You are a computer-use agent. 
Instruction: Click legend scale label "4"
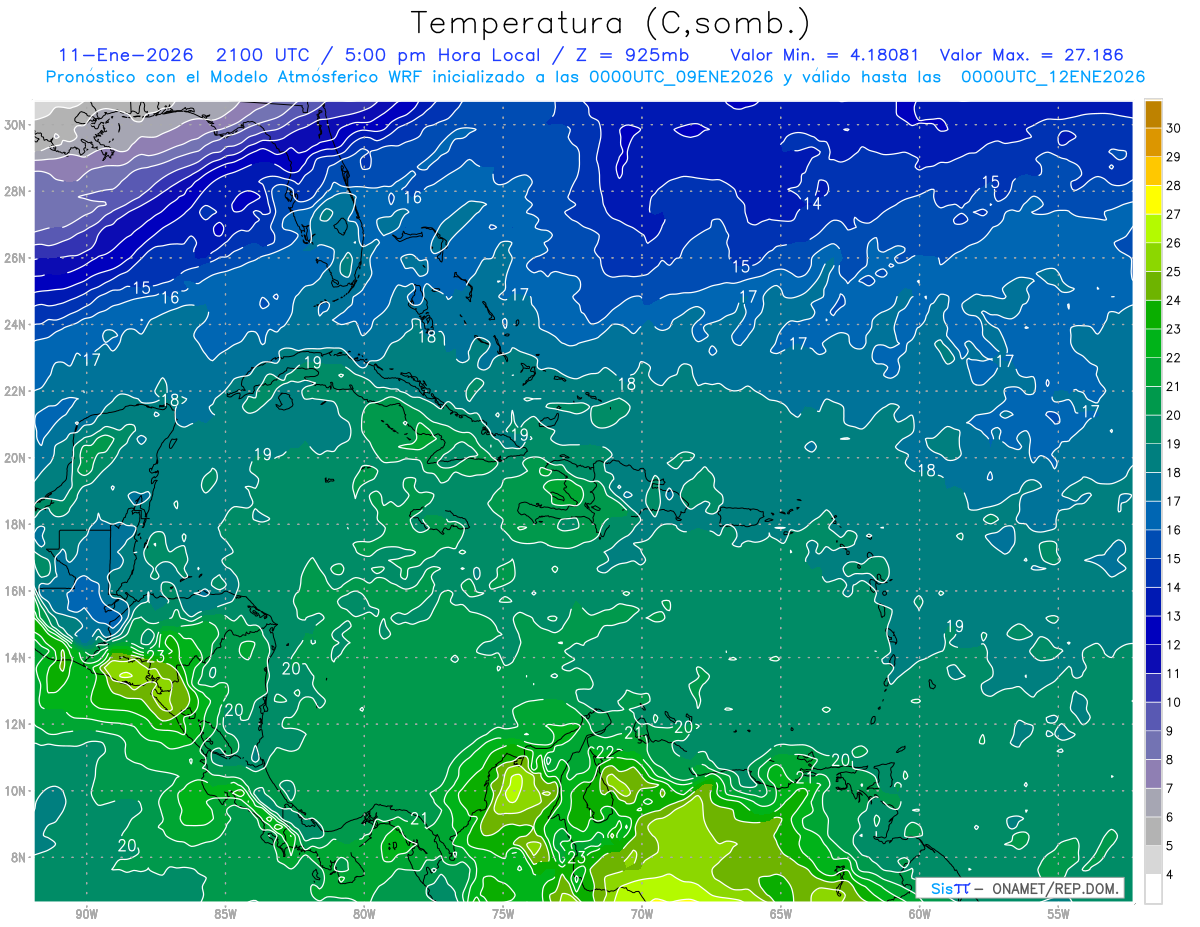[1170, 875]
